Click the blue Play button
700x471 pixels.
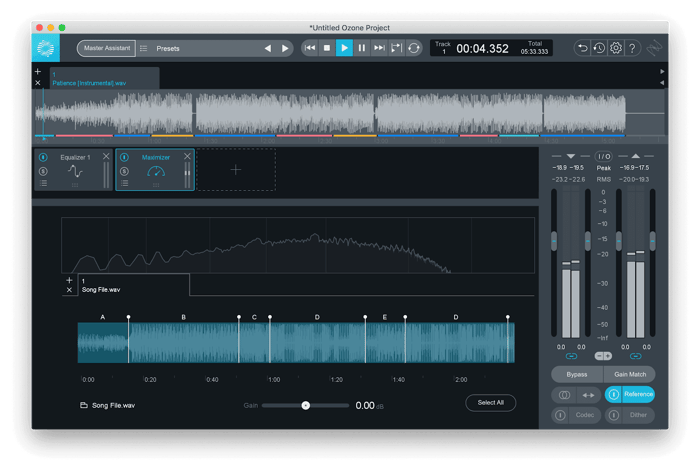pos(344,48)
